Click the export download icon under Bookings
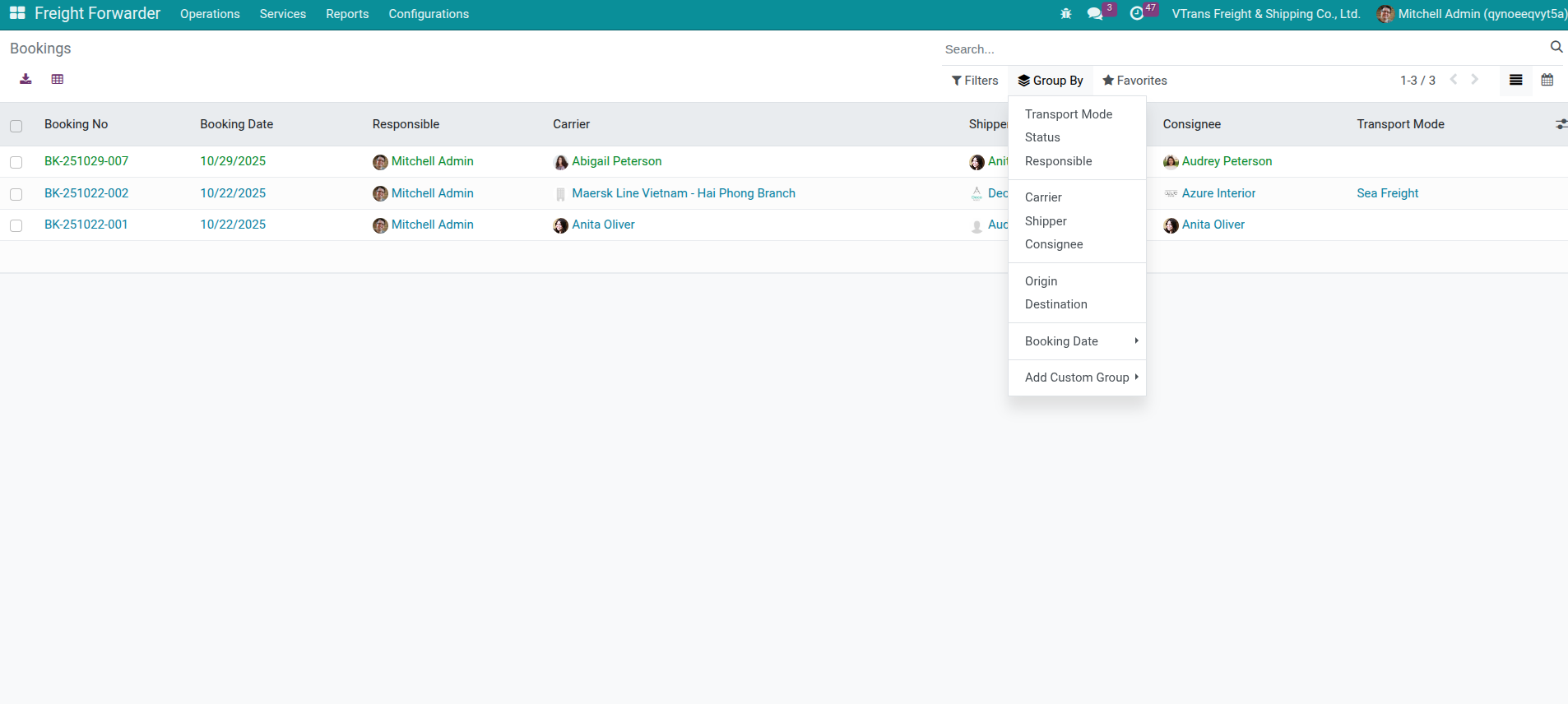The image size is (1568, 704). (26, 79)
